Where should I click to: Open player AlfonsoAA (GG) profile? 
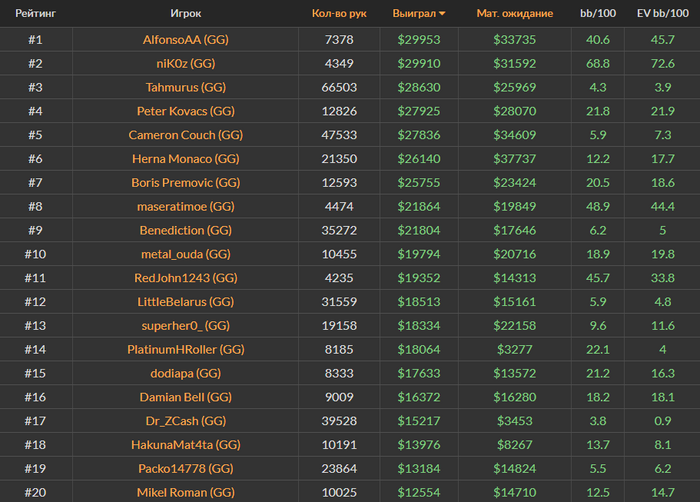(x=186, y=40)
